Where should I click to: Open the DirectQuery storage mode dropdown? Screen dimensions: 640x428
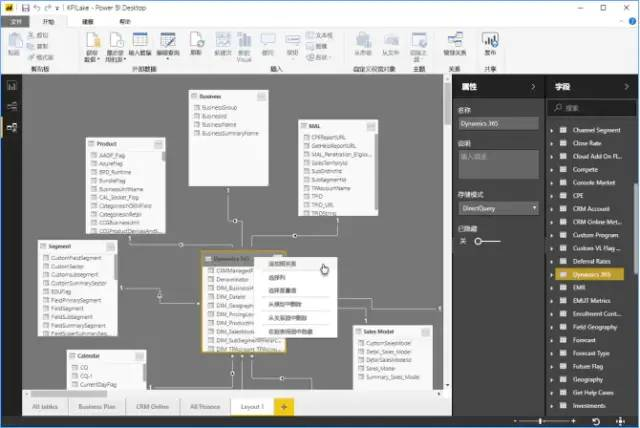[x=498, y=208]
